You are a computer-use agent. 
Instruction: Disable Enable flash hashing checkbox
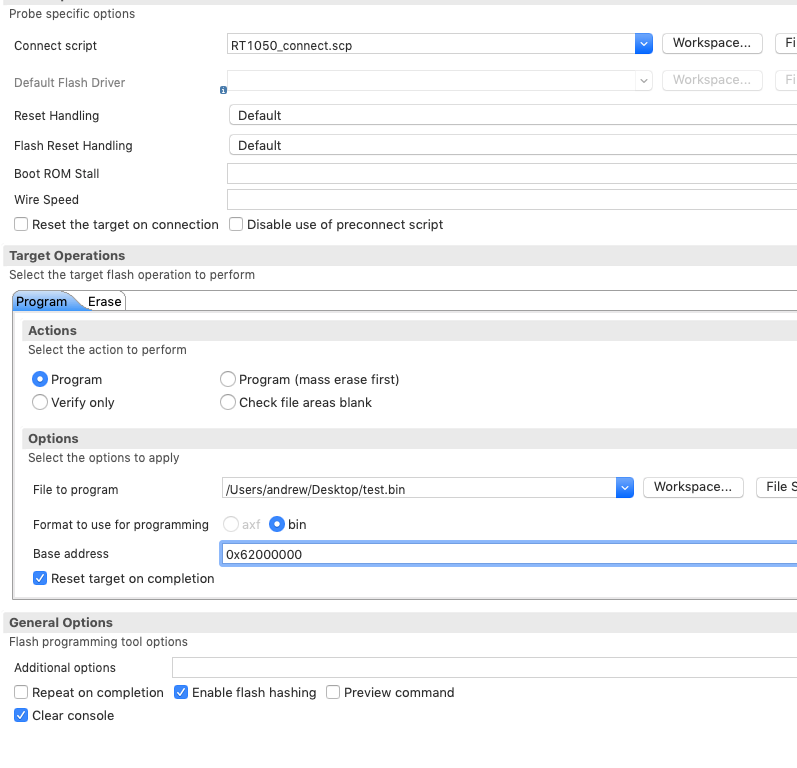(181, 692)
